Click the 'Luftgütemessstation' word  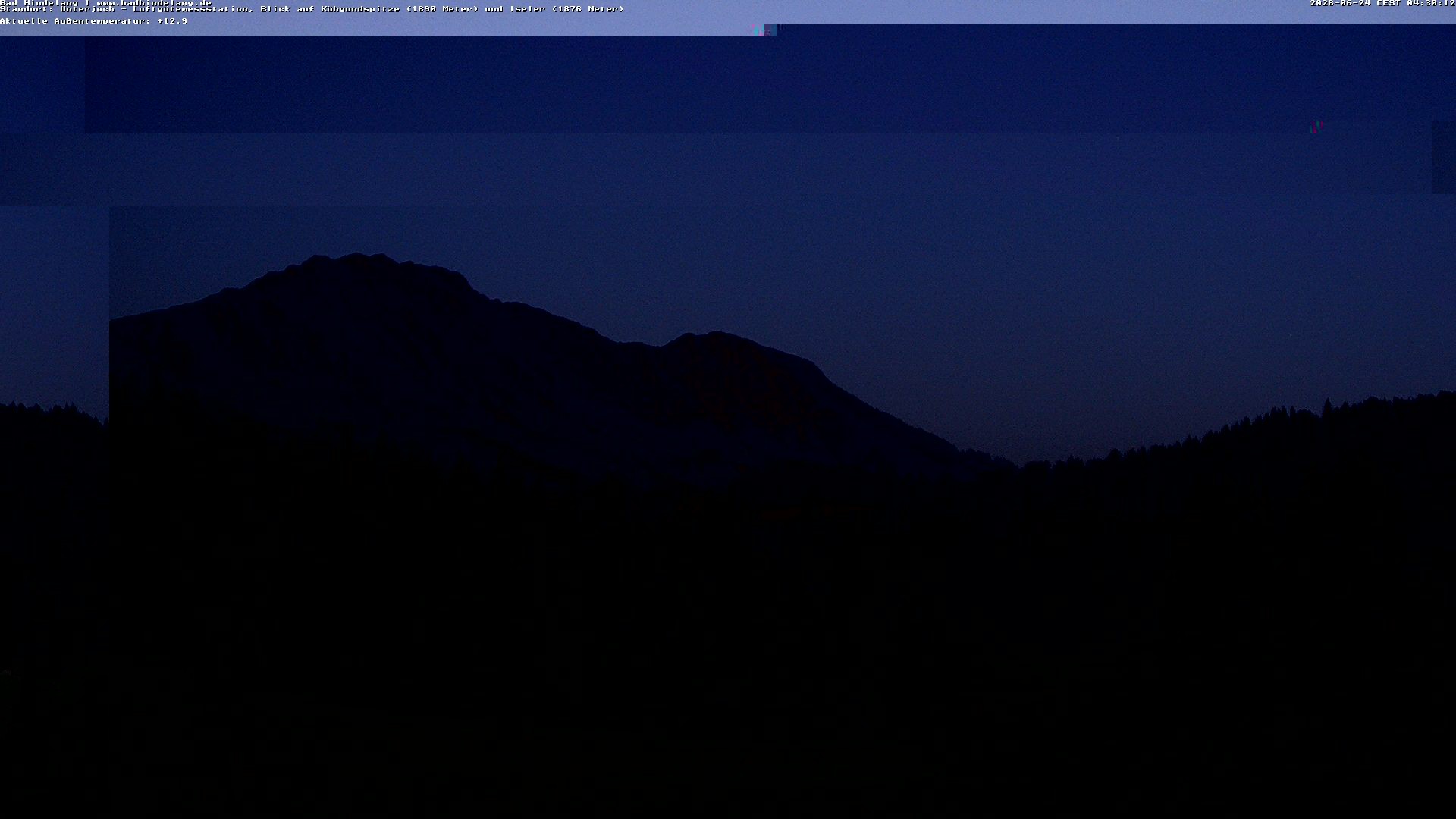[x=190, y=9]
